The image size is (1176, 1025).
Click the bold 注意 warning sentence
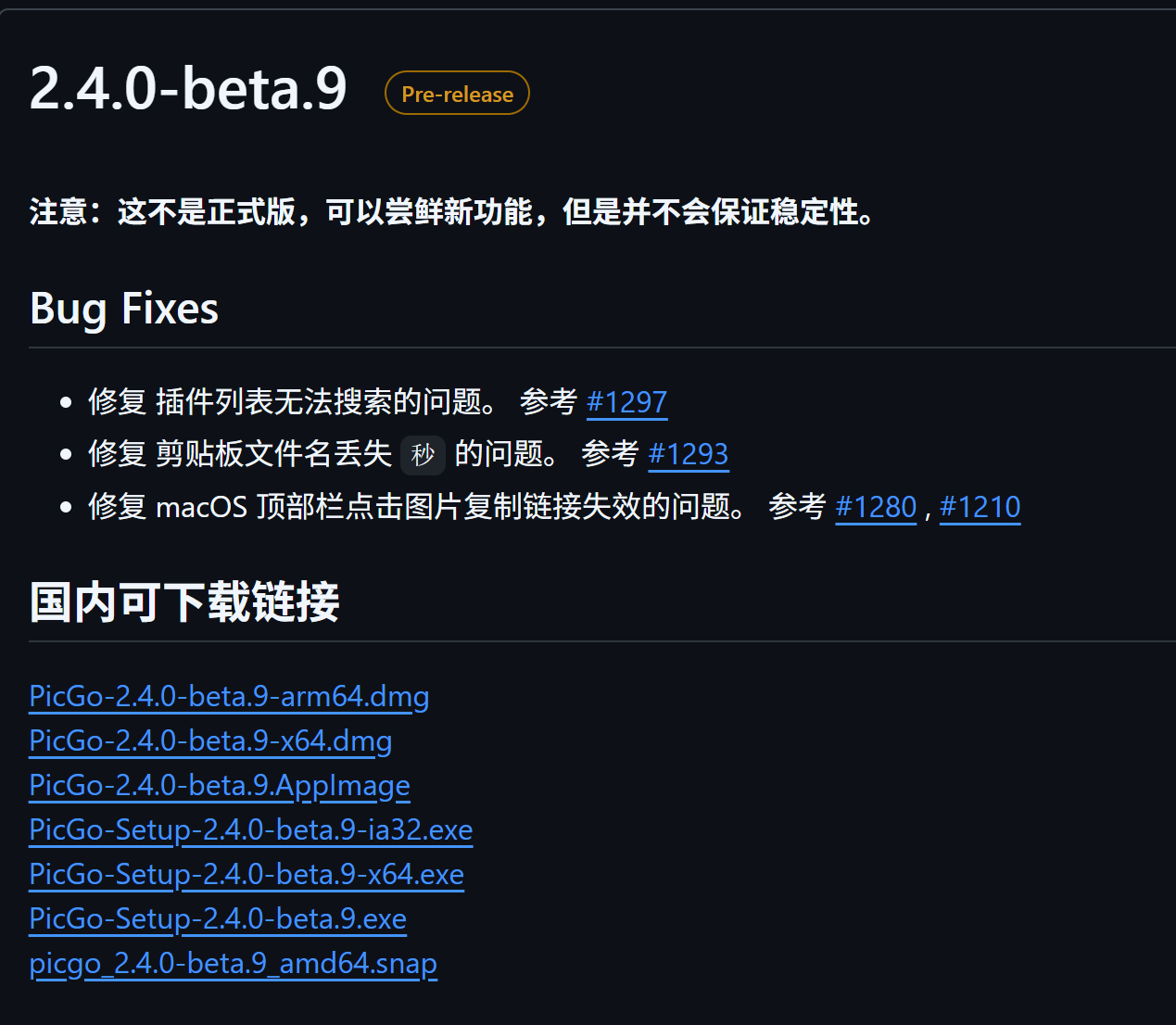tap(452, 212)
